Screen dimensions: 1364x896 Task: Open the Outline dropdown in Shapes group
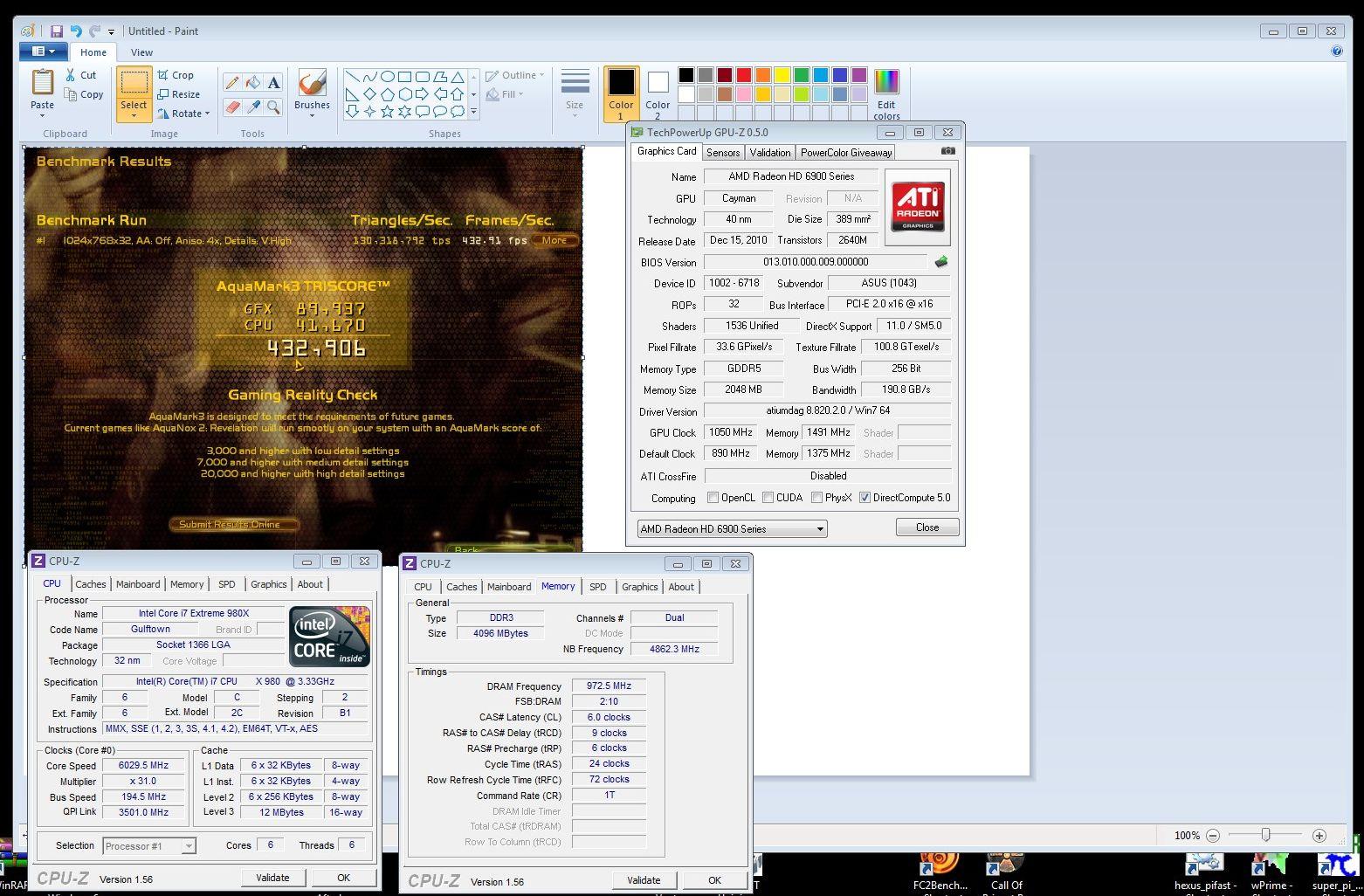(515, 75)
